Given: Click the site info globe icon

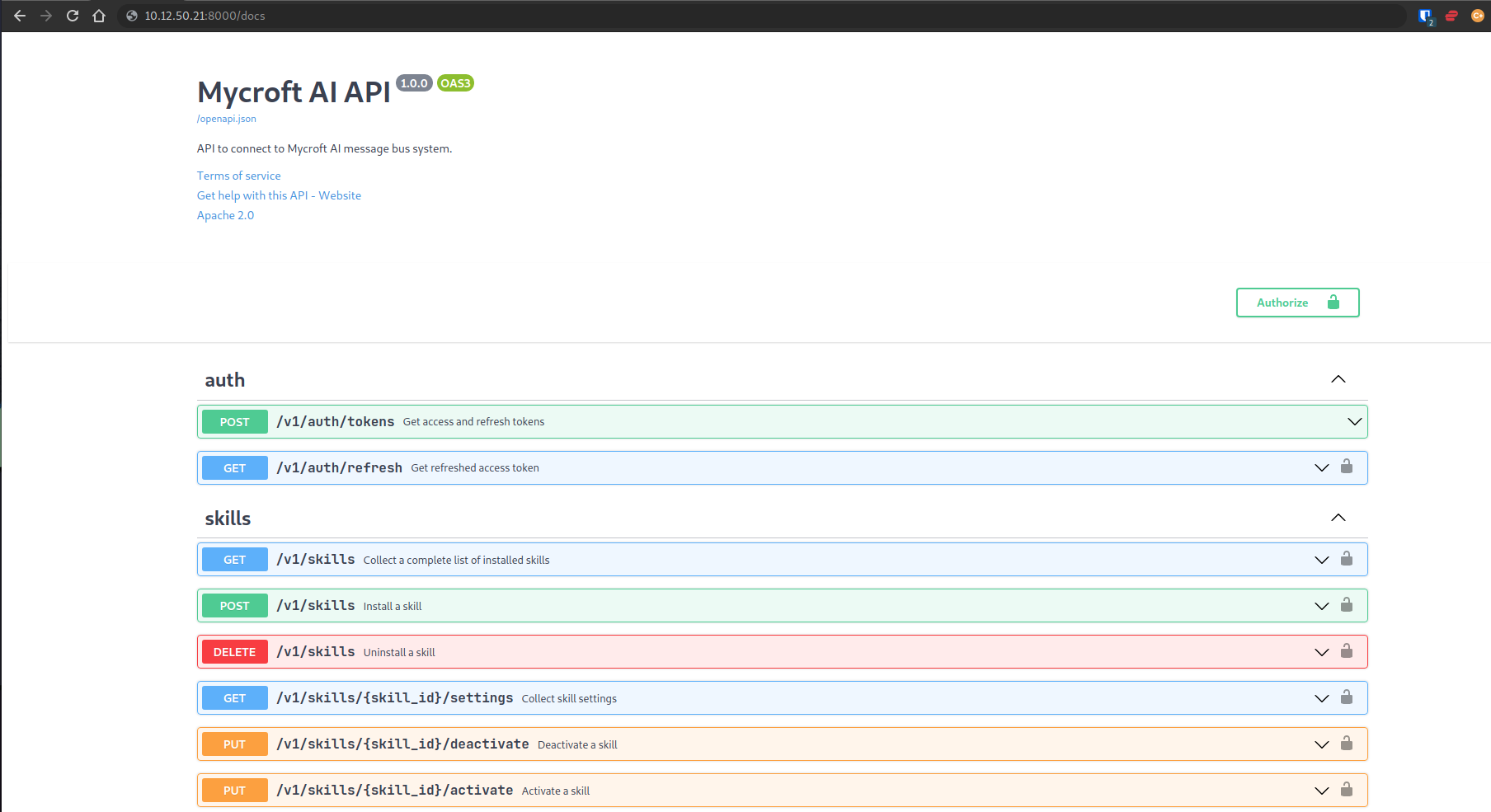Looking at the screenshot, I should pyautogui.click(x=132, y=16).
